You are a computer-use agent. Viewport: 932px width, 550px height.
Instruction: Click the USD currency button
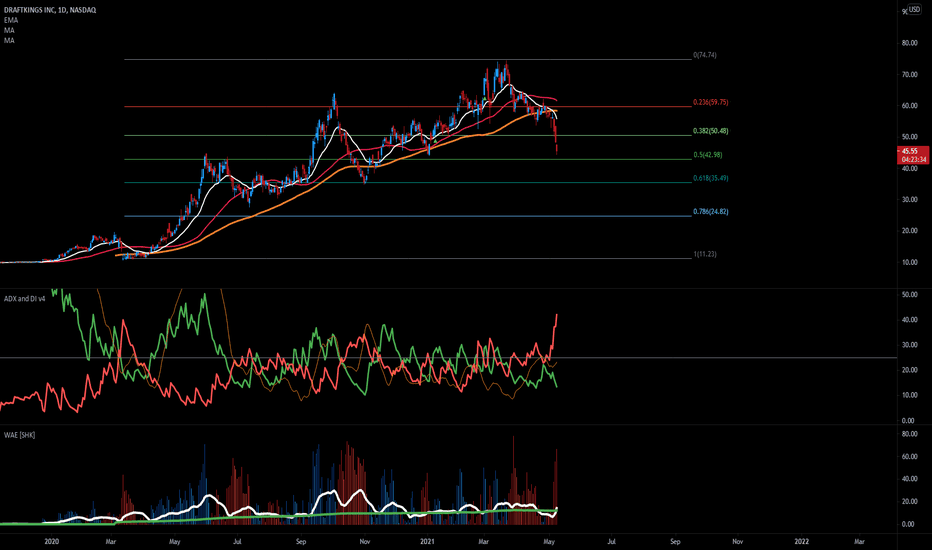point(914,10)
